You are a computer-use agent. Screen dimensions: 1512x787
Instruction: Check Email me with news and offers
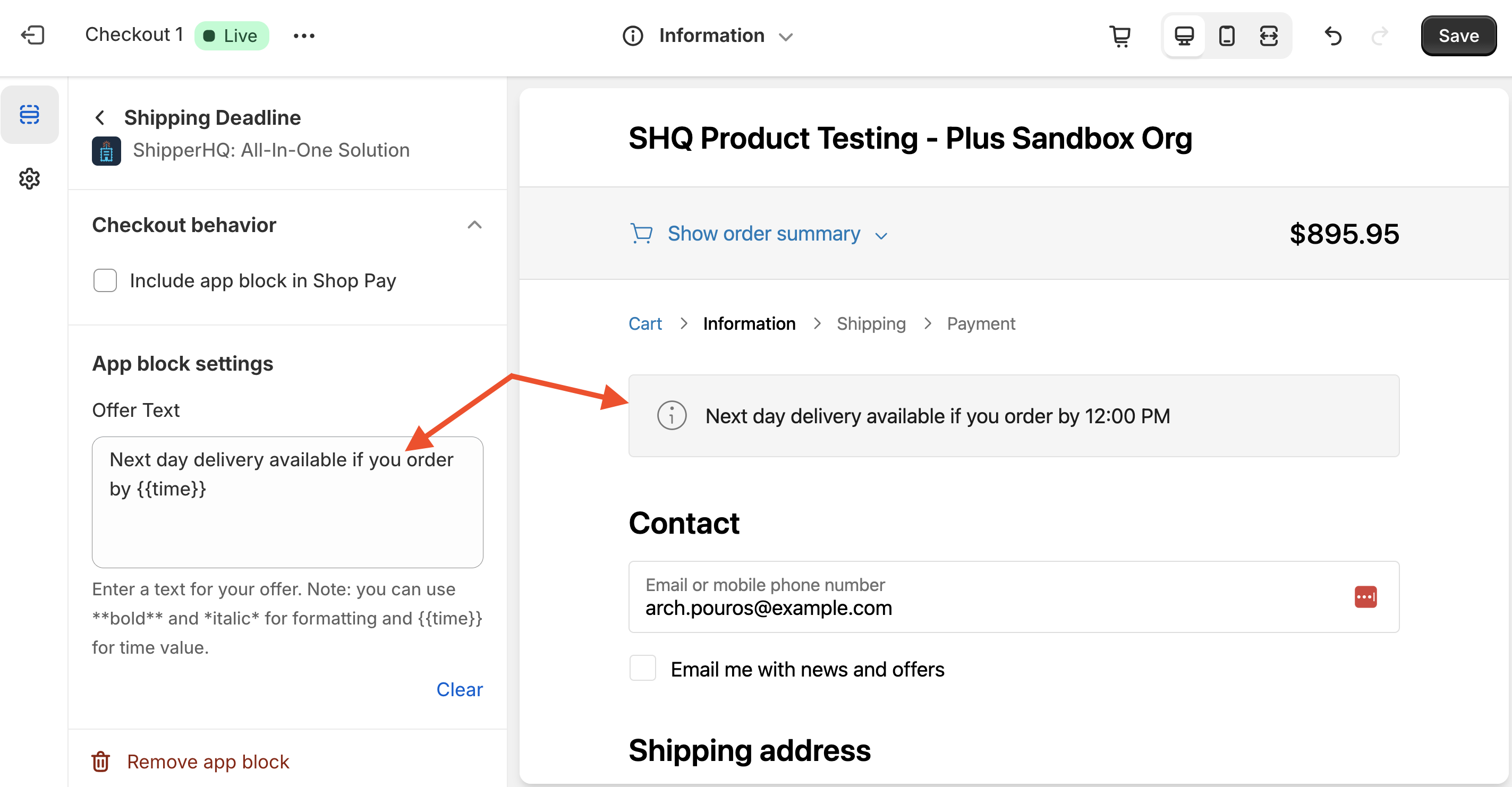(x=642, y=669)
